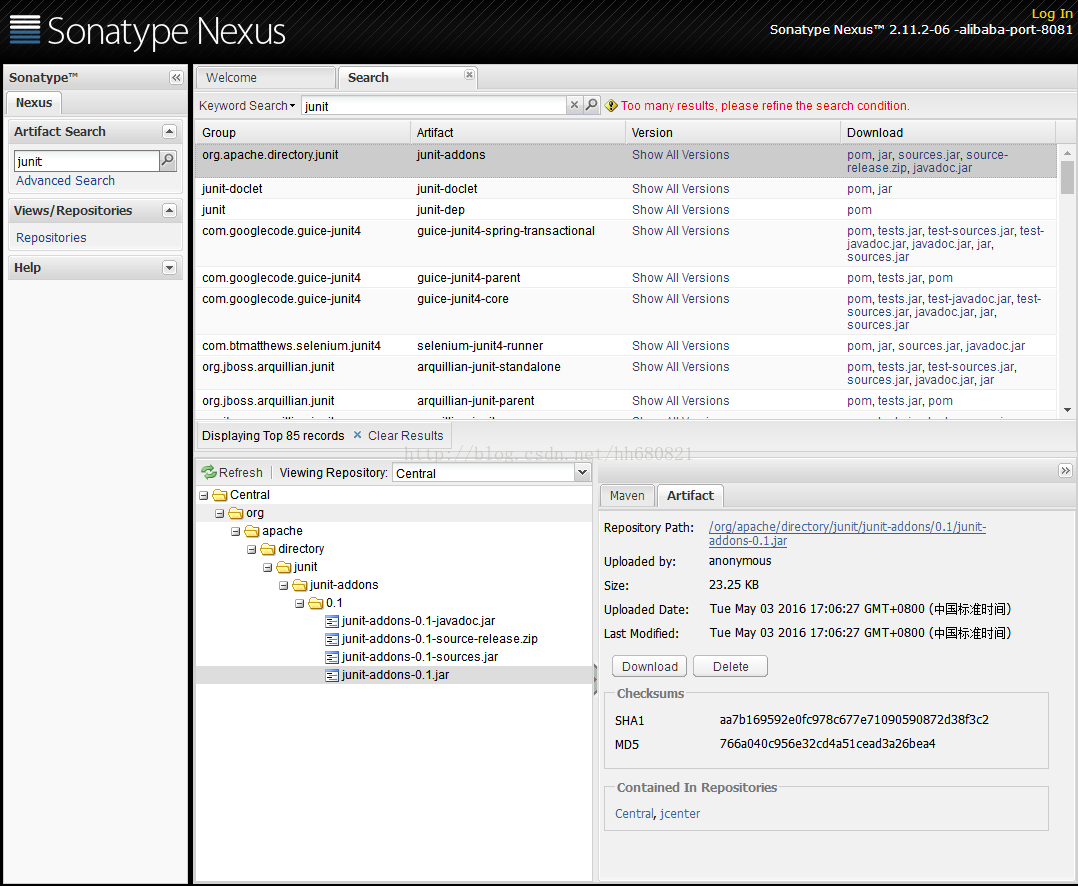Click the Delete button for the artifact
Image resolution: width=1078 pixels, height=886 pixels.
tap(730, 666)
